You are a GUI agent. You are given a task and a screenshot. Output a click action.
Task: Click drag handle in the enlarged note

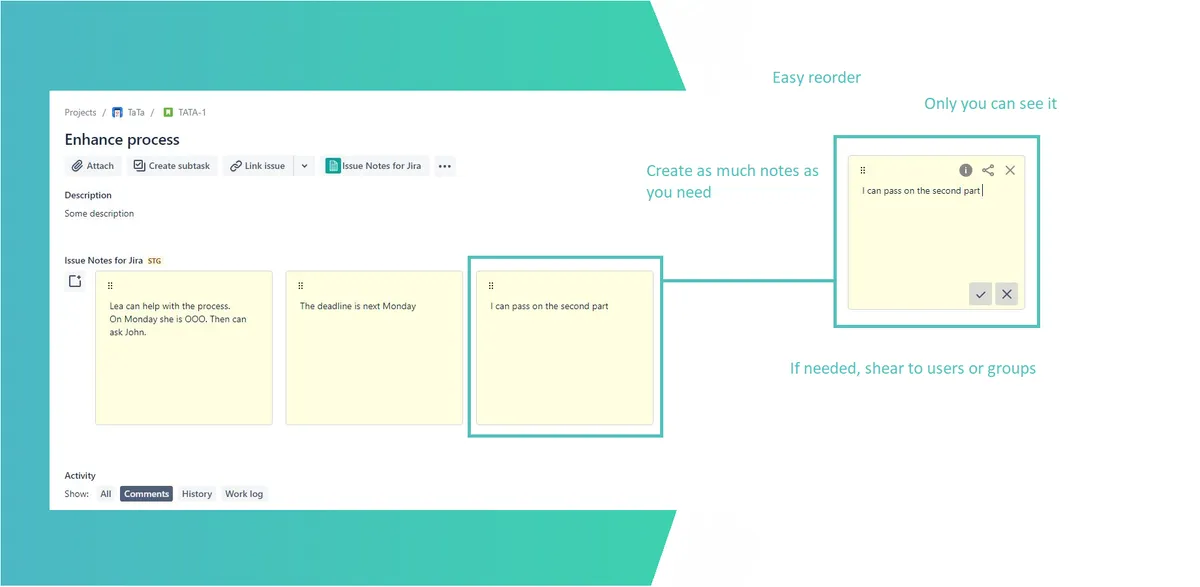pos(863,171)
